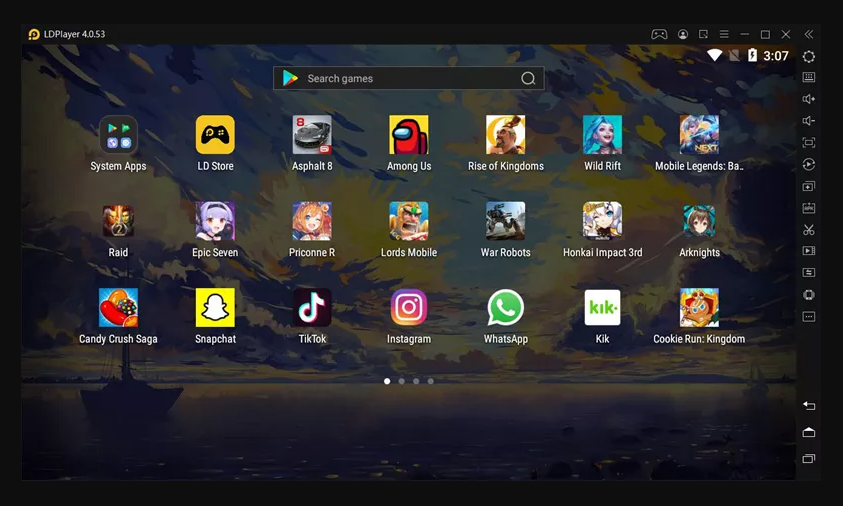The width and height of the screenshot is (843, 506).
Task: Toggle fullscreen mode from the sidebar
Action: click(809, 143)
